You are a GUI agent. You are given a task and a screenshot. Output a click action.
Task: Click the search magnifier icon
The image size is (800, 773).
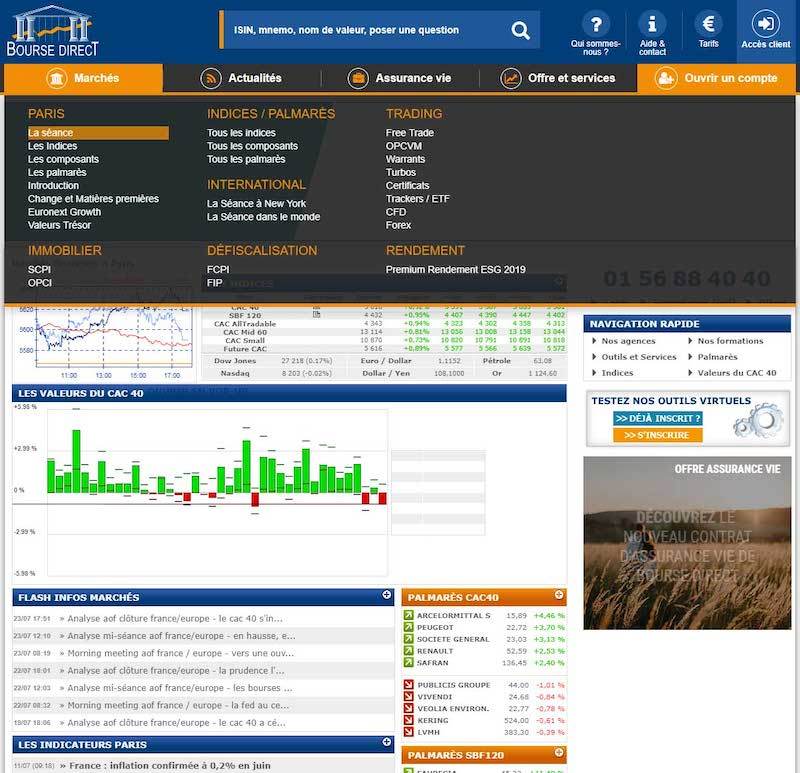point(520,31)
